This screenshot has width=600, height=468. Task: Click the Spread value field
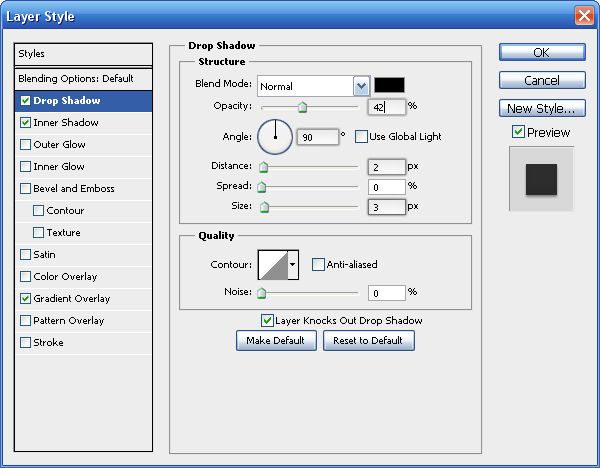click(x=386, y=187)
